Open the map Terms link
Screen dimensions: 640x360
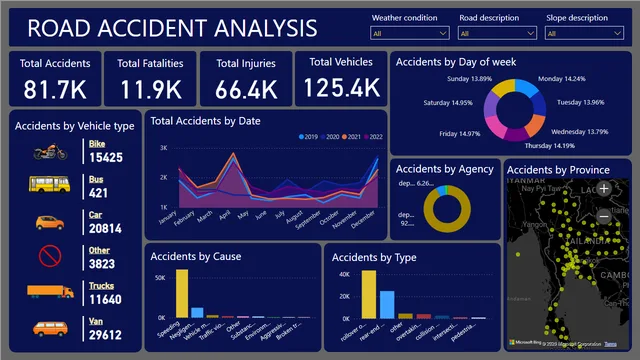(611, 344)
